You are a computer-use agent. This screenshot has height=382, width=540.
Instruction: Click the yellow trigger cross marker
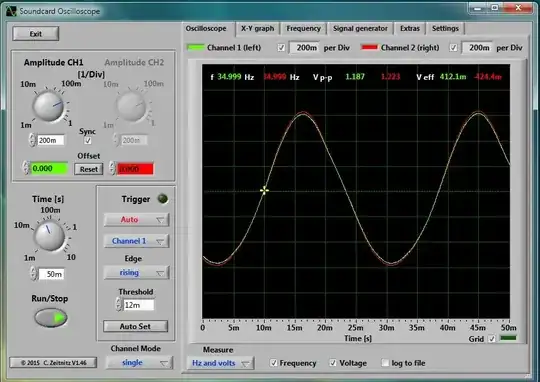[x=264, y=190]
